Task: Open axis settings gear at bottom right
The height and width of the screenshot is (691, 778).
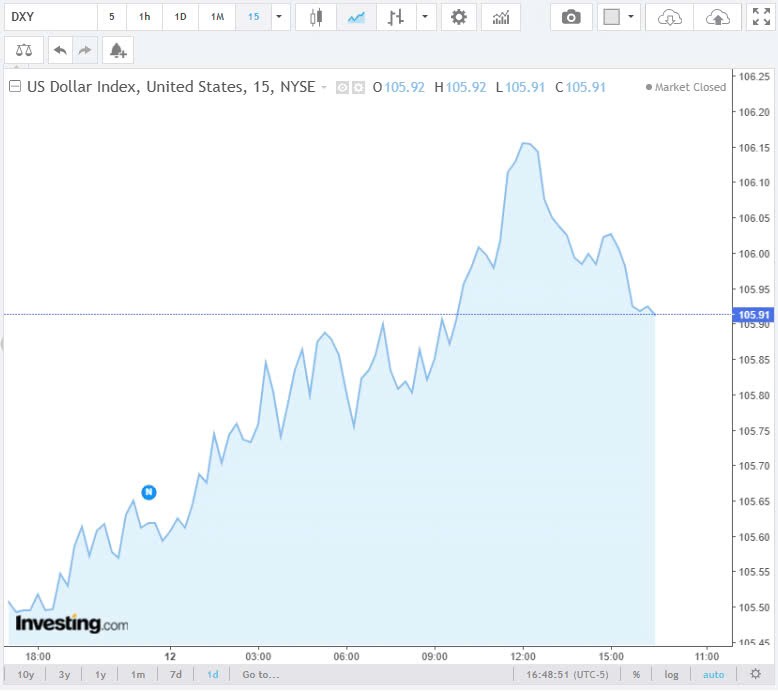Action: point(756,674)
